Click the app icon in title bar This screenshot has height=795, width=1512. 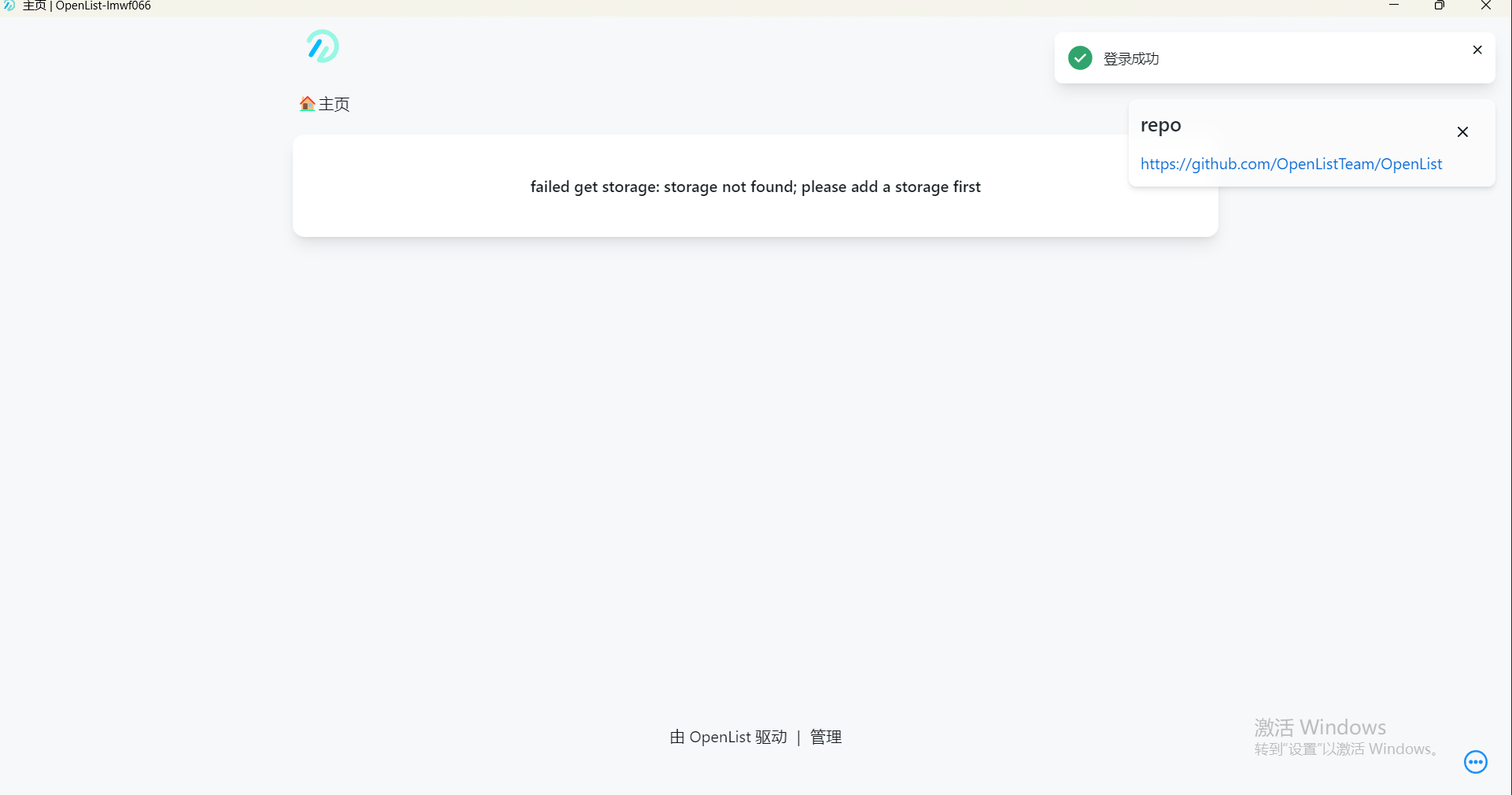coord(9,6)
